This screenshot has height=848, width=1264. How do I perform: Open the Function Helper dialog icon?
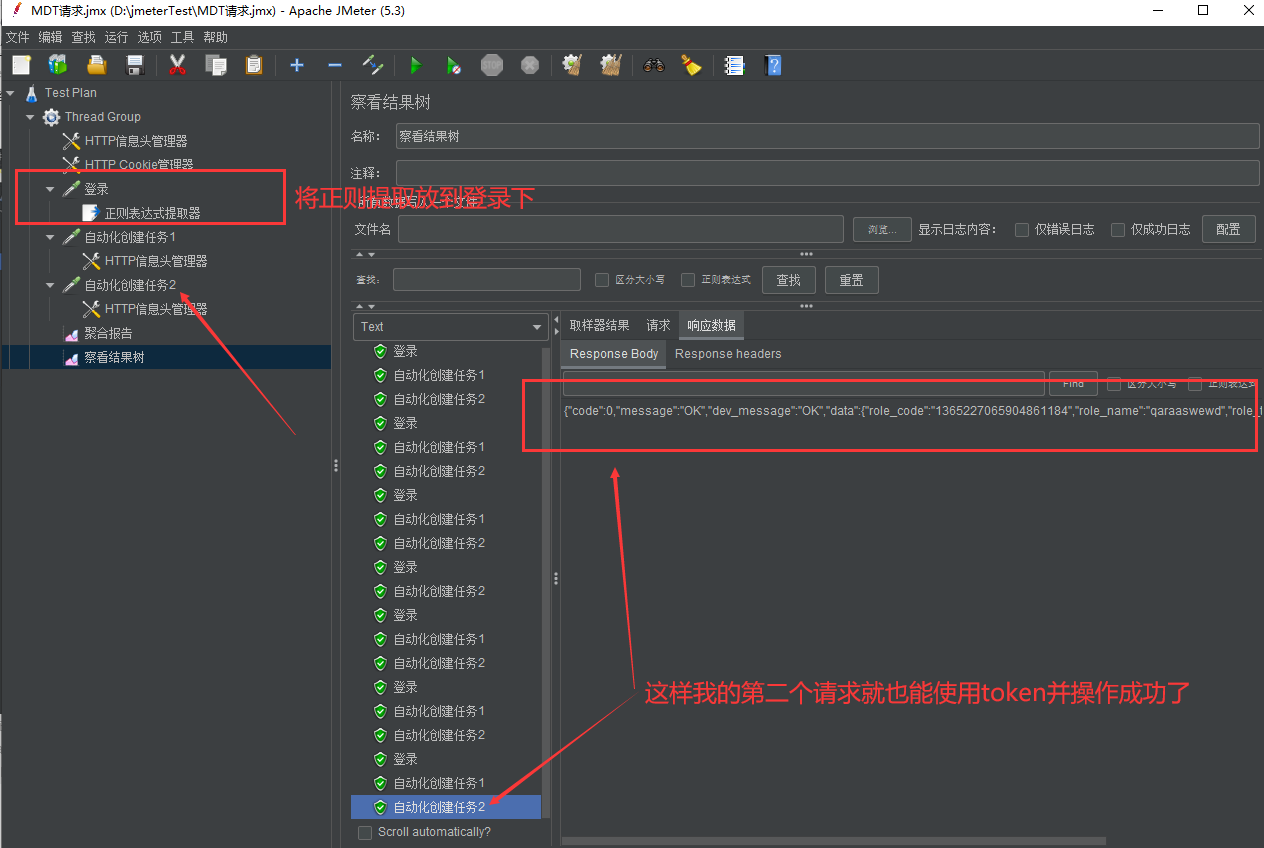(x=735, y=65)
